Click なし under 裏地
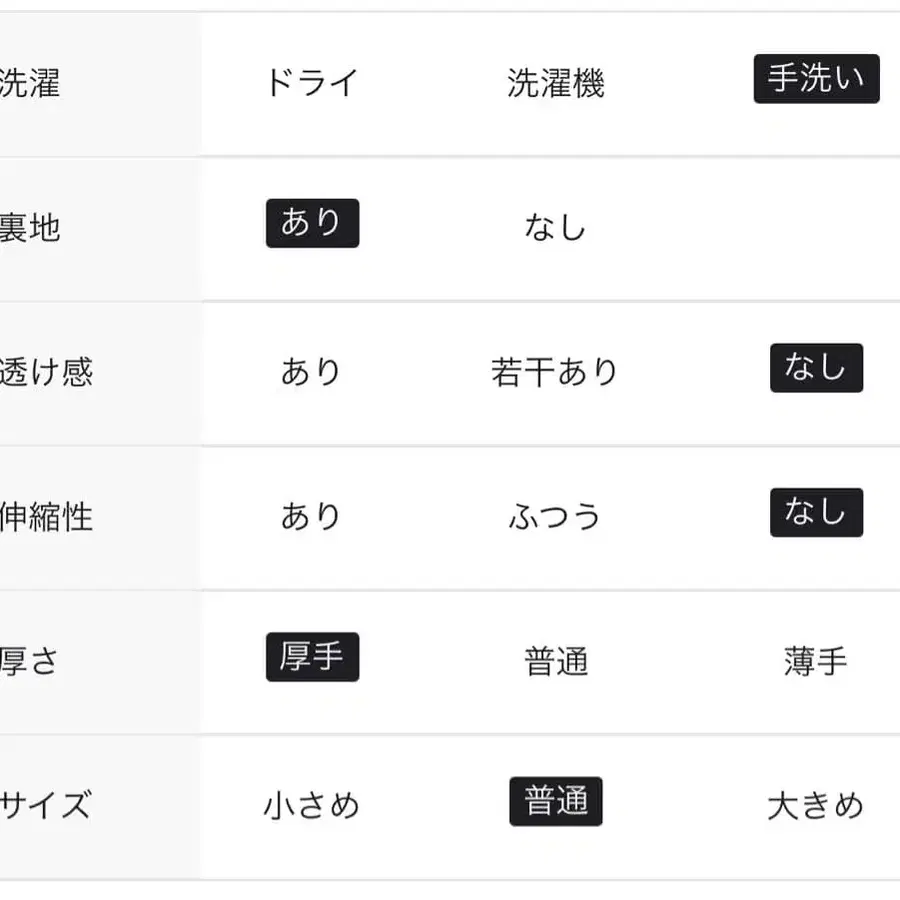900x900 pixels. pos(557,227)
